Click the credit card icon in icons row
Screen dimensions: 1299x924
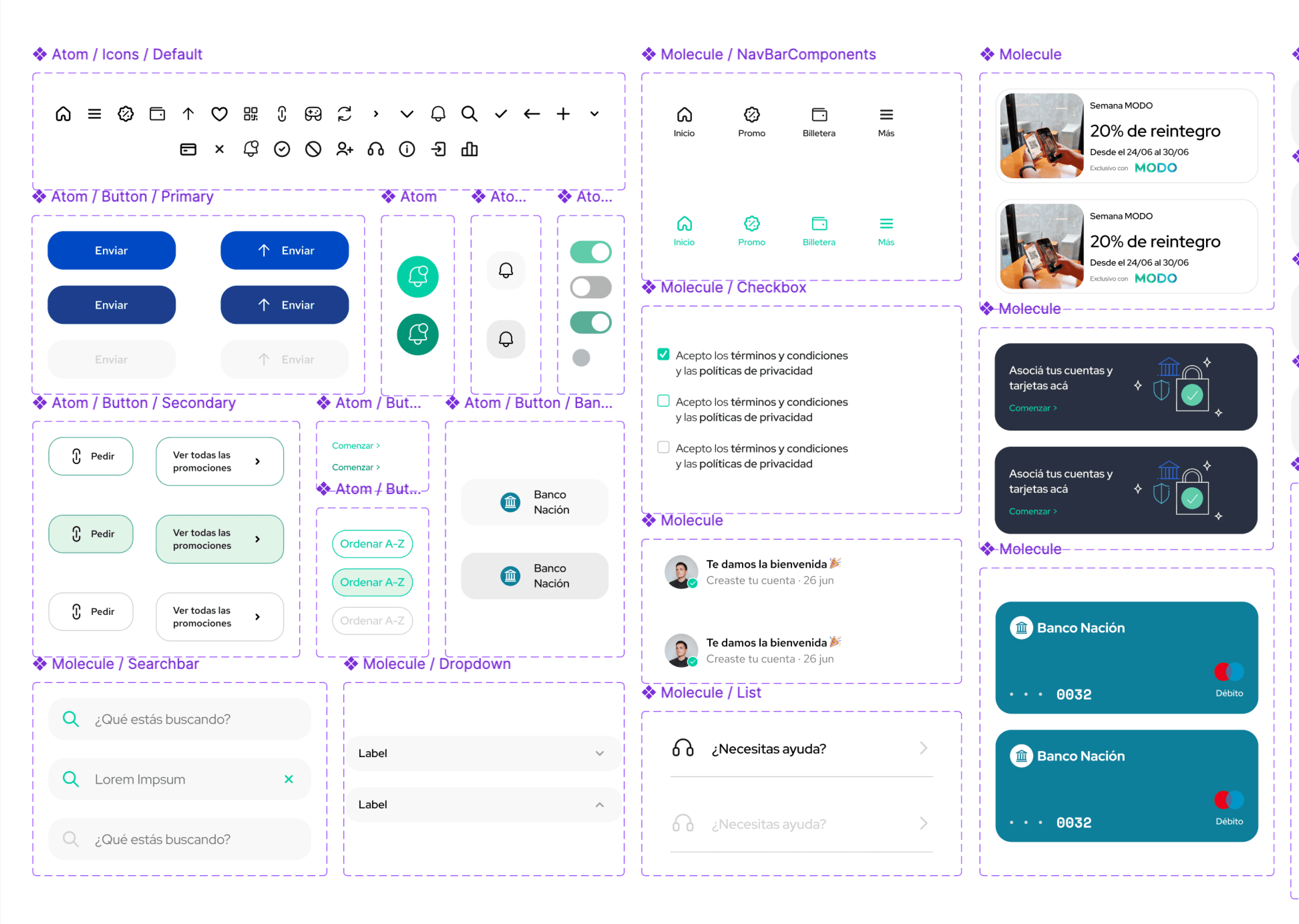coord(188,150)
